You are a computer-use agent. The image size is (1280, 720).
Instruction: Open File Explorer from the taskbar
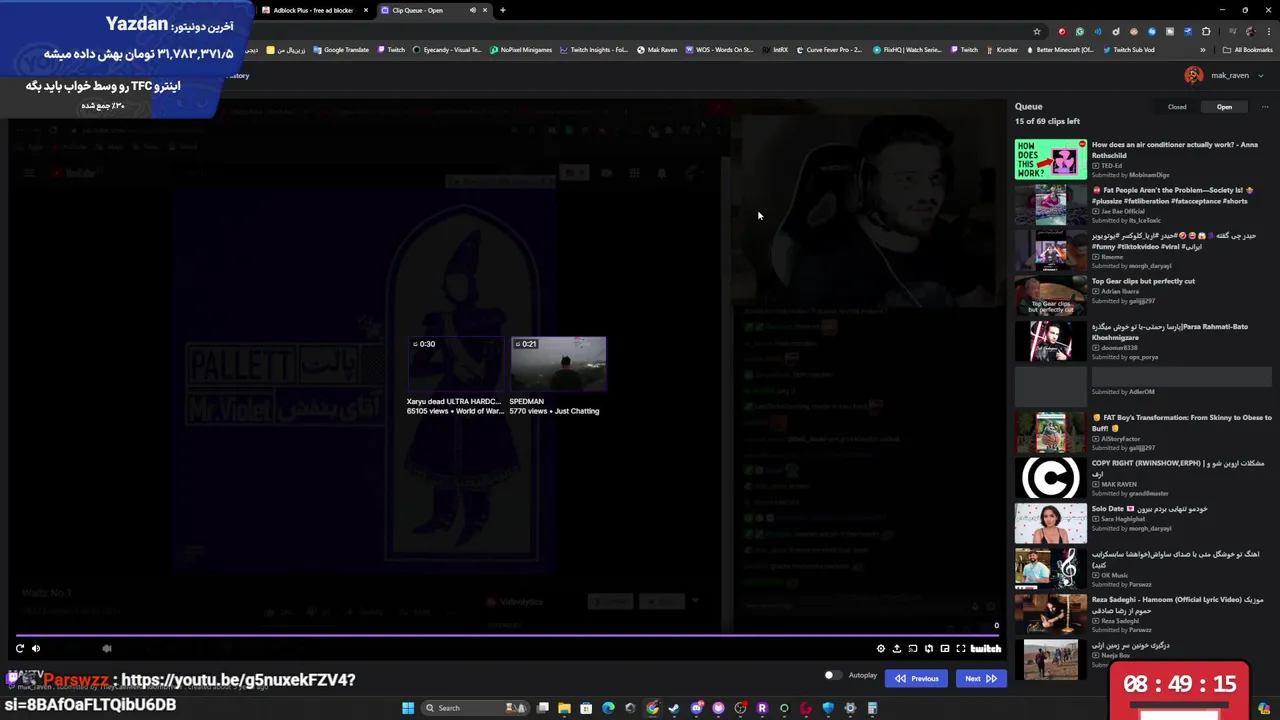point(564,708)
